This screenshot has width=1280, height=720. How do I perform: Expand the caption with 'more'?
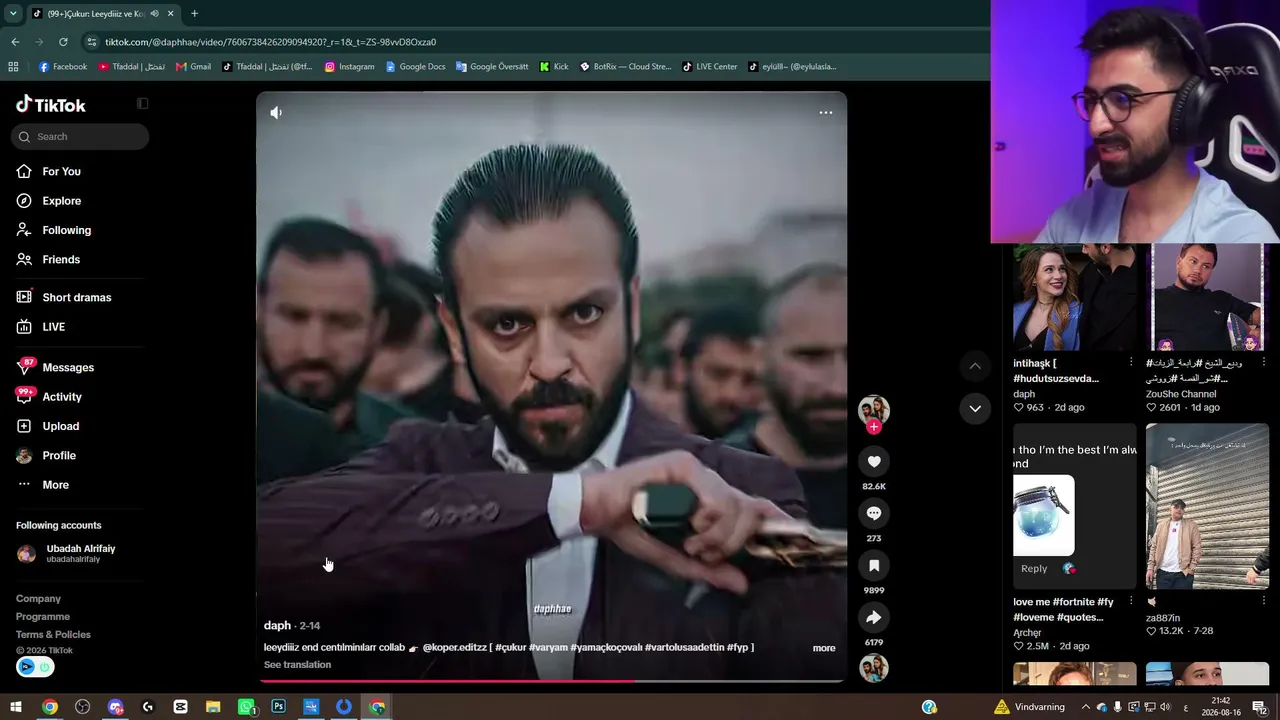click(824, 648)
